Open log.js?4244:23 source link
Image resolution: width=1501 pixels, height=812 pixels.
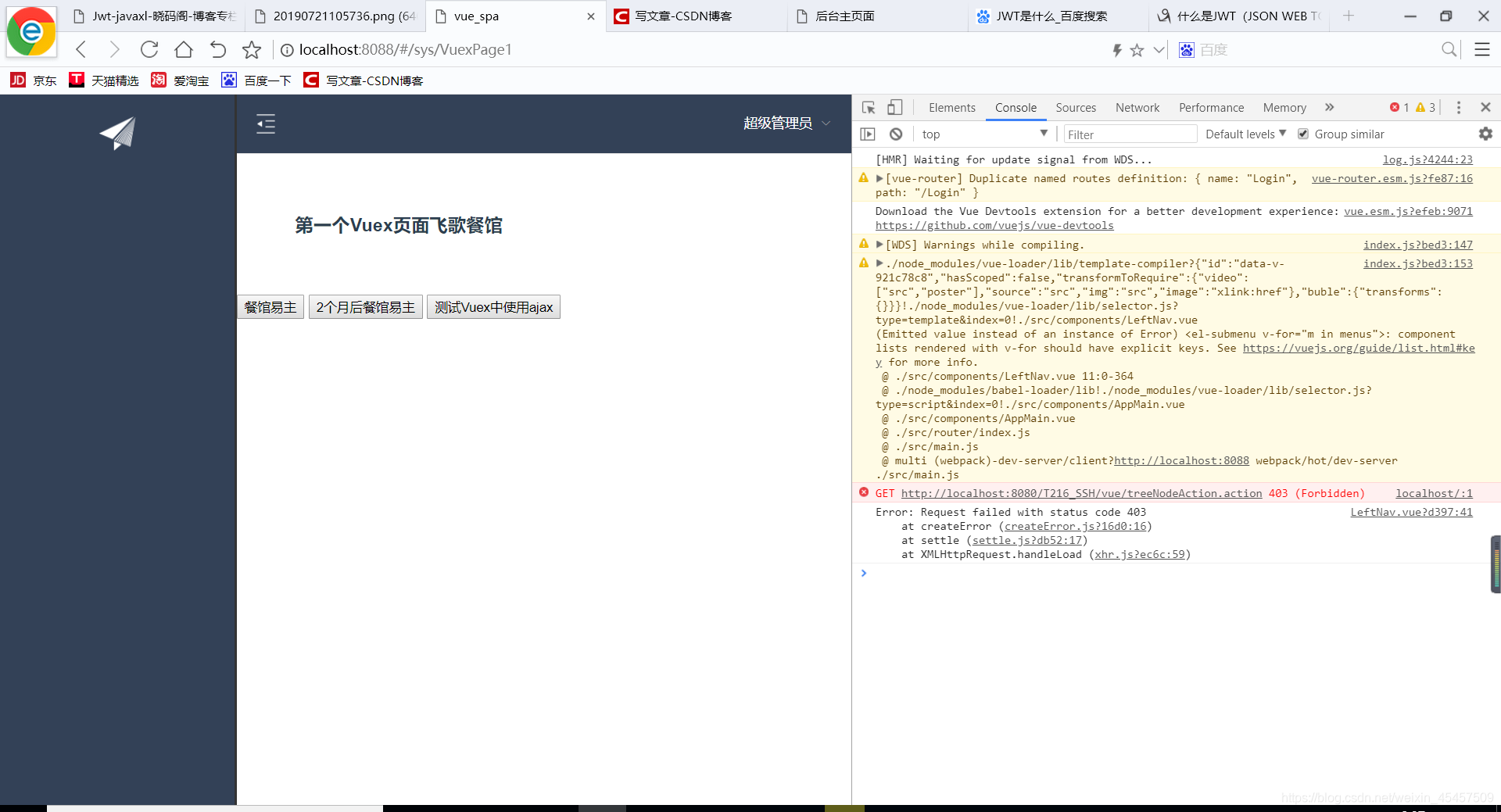pos(1428,160)
